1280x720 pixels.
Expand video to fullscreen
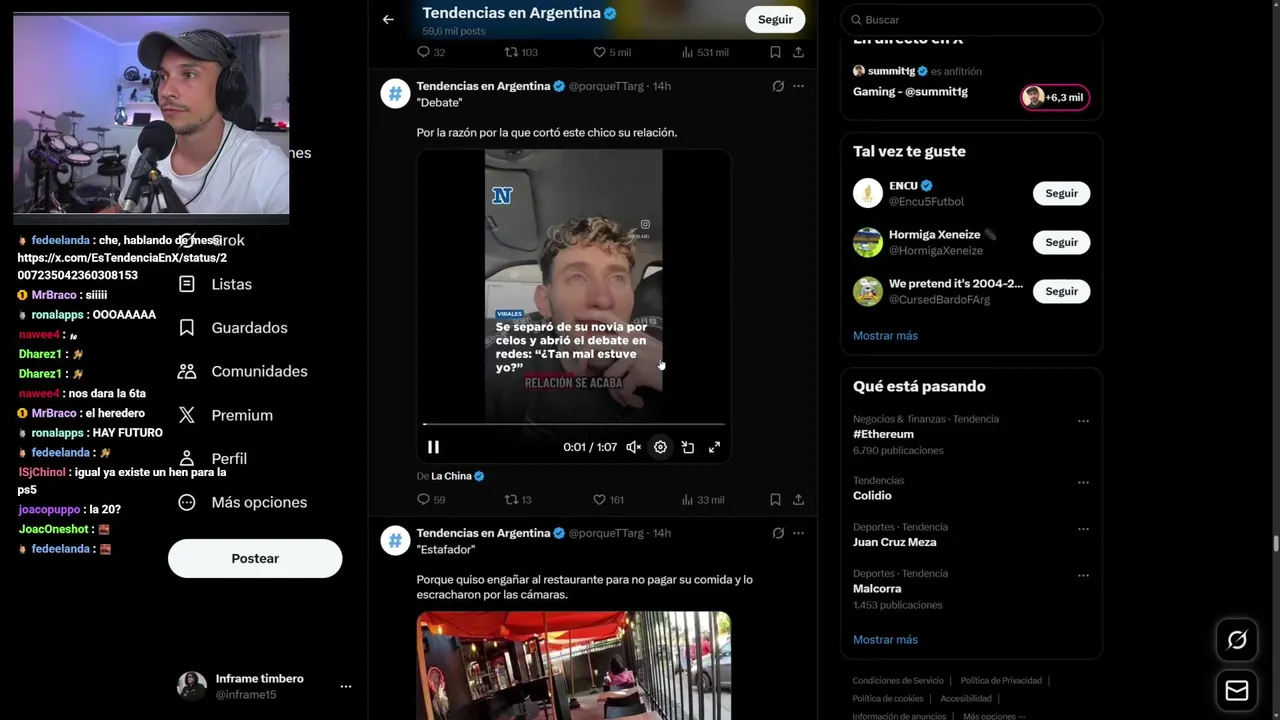click(714, 447)
